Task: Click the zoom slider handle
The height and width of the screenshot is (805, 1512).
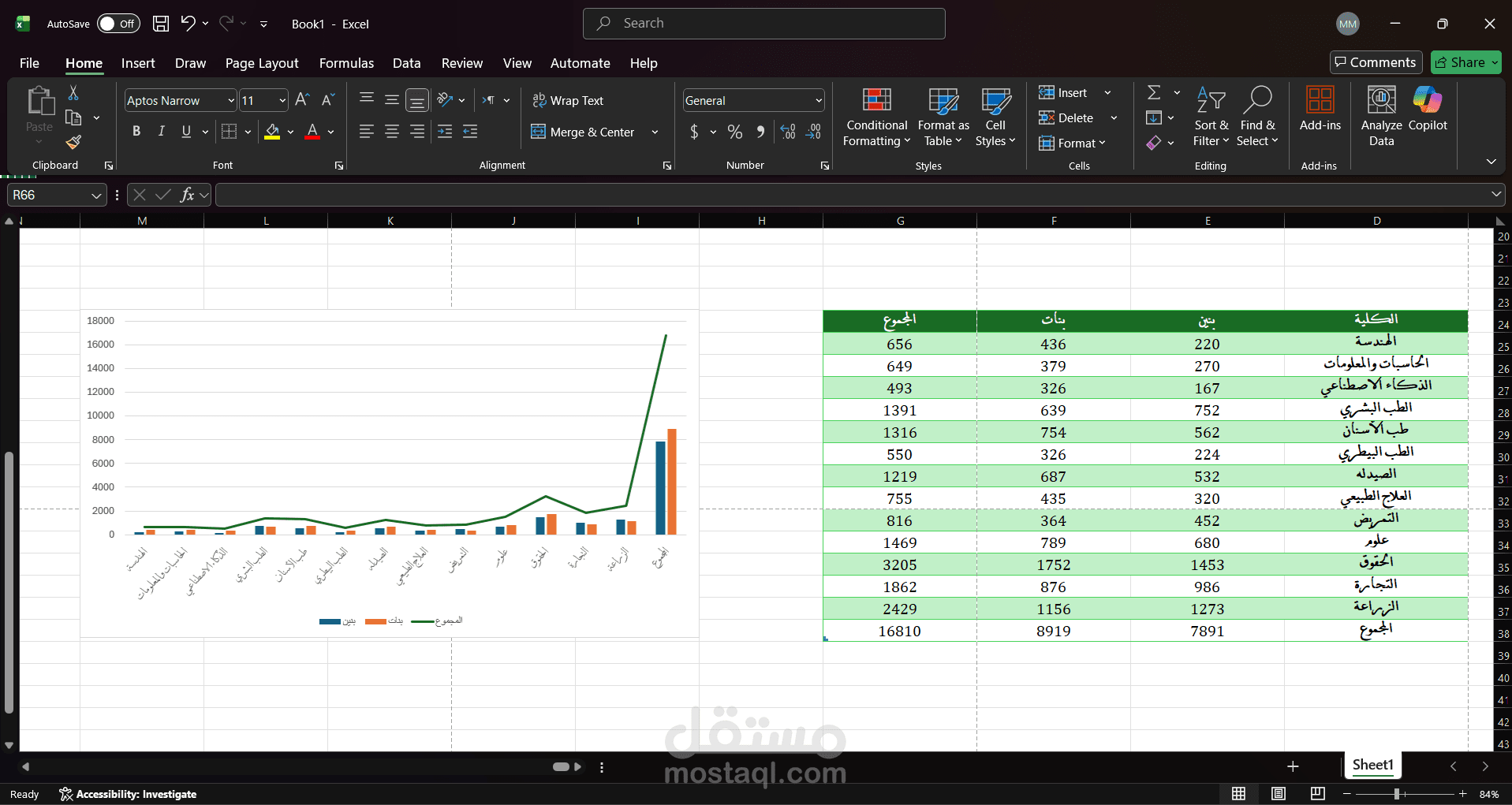Action: [1397, 794]
